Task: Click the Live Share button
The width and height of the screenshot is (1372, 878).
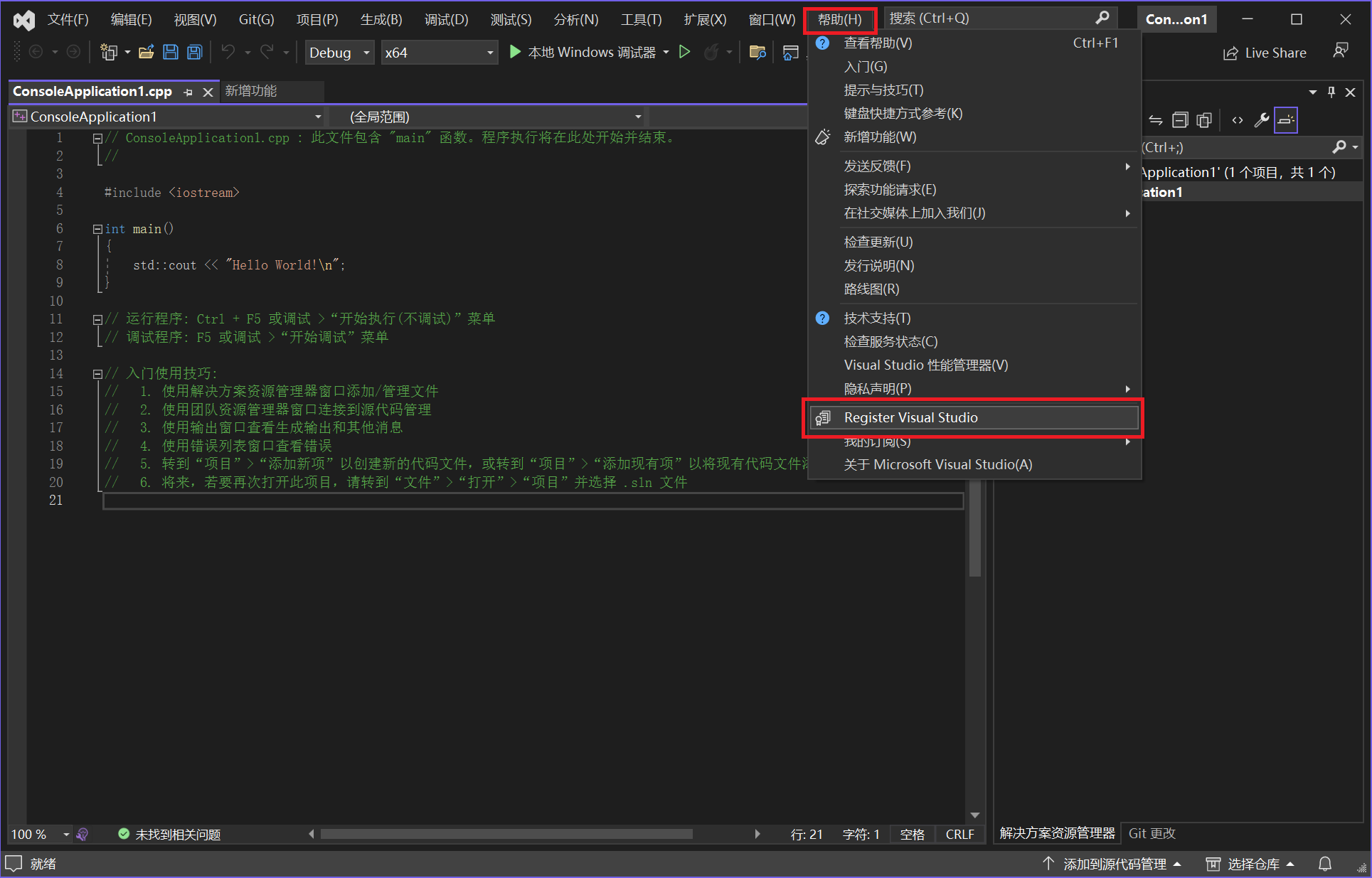Action: coord(1265,53)
